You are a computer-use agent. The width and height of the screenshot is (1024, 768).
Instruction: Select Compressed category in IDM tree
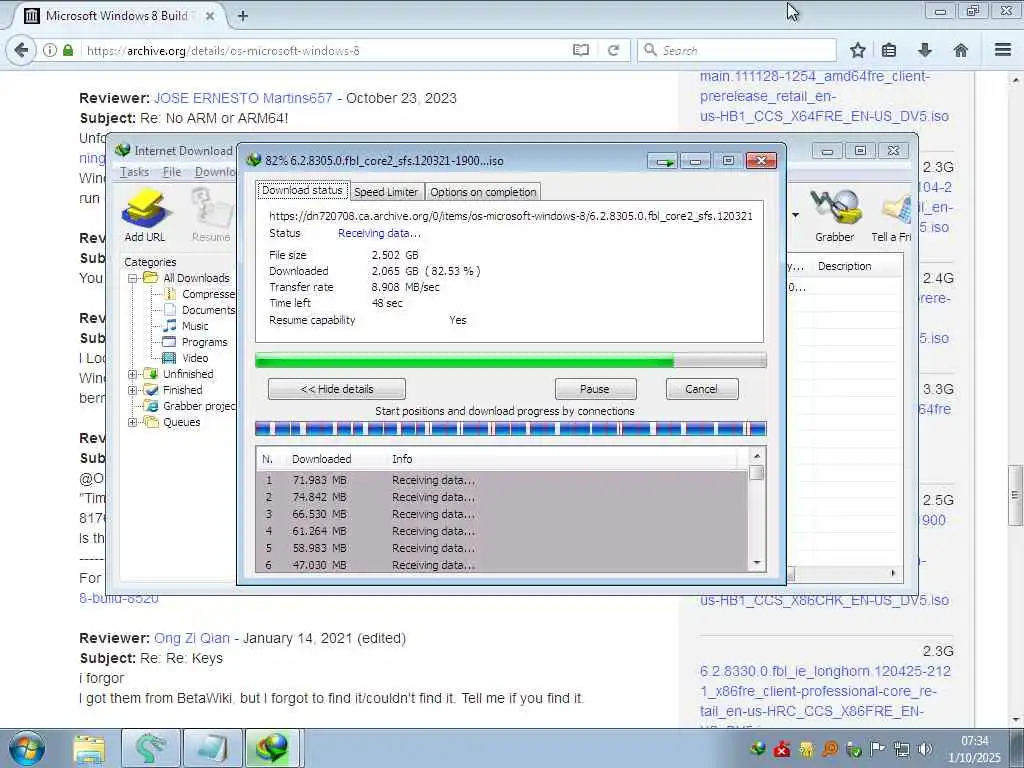click(x=200, y=294)
